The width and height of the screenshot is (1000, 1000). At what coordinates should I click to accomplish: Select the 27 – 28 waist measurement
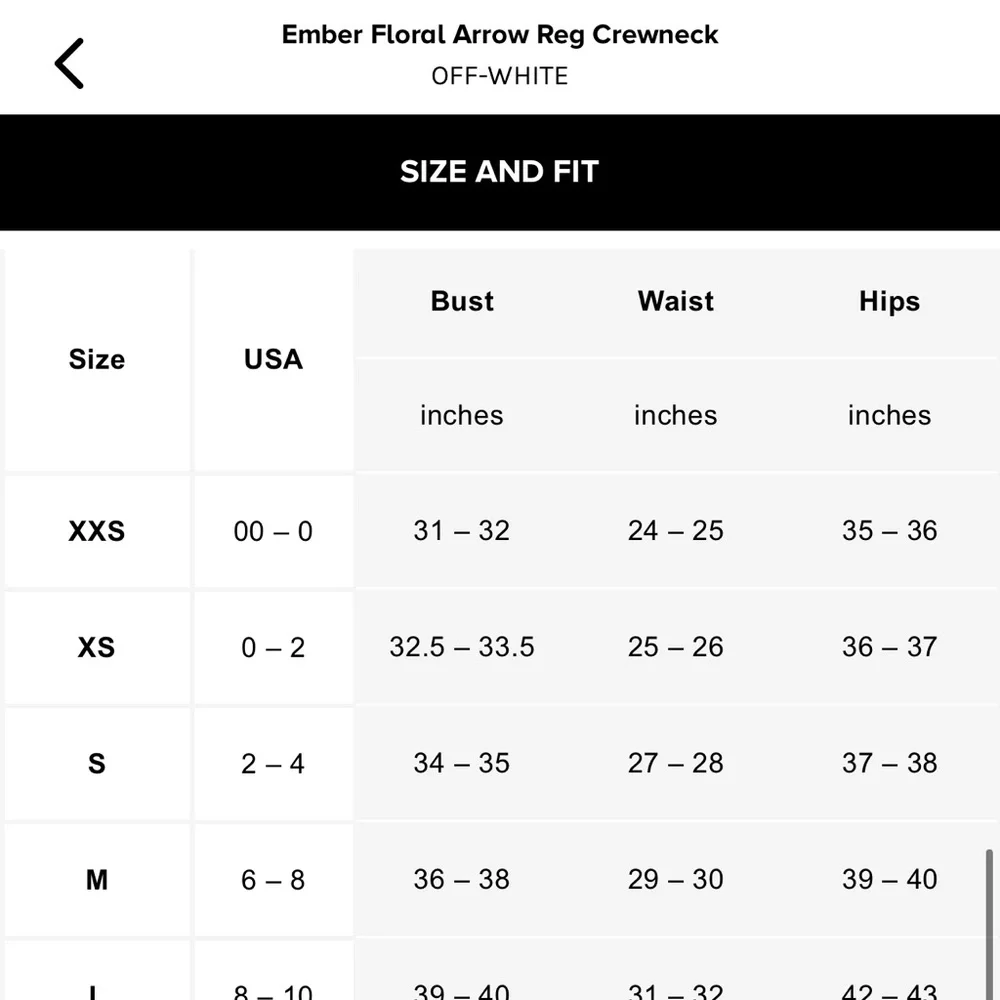click(676, 764)
